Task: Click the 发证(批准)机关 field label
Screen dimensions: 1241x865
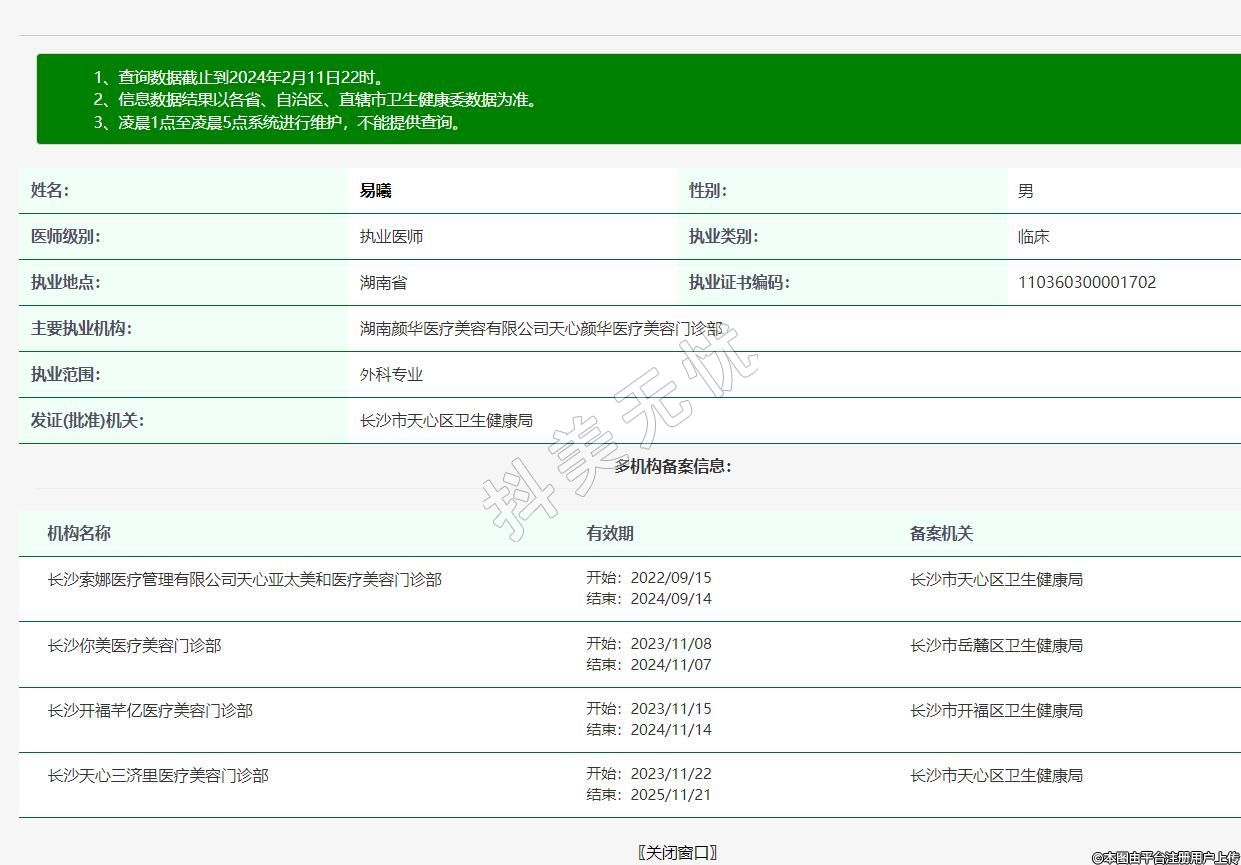Action: point(87,420)
